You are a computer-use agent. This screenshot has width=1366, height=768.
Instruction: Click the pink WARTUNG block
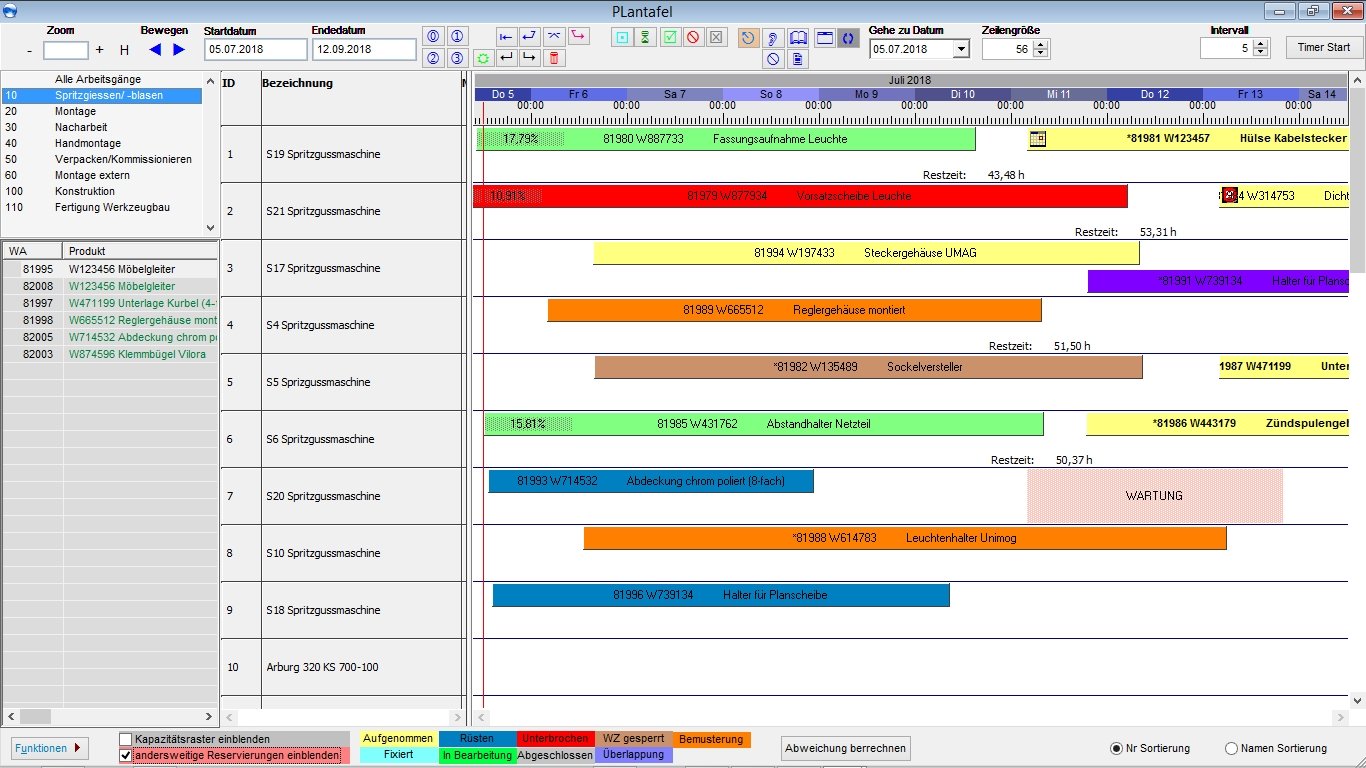pyautogui.click(x=1155, y=496)
